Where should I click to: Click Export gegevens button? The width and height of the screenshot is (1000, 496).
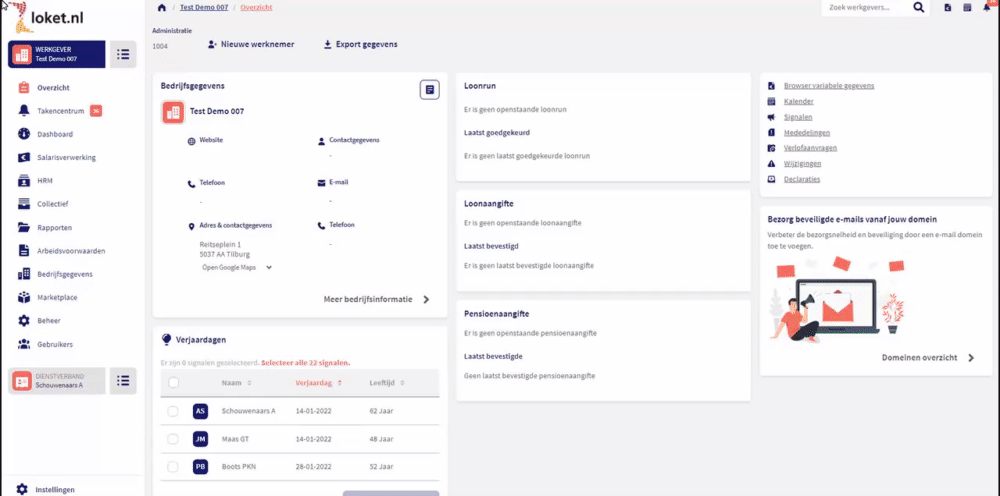pos(361,45)
